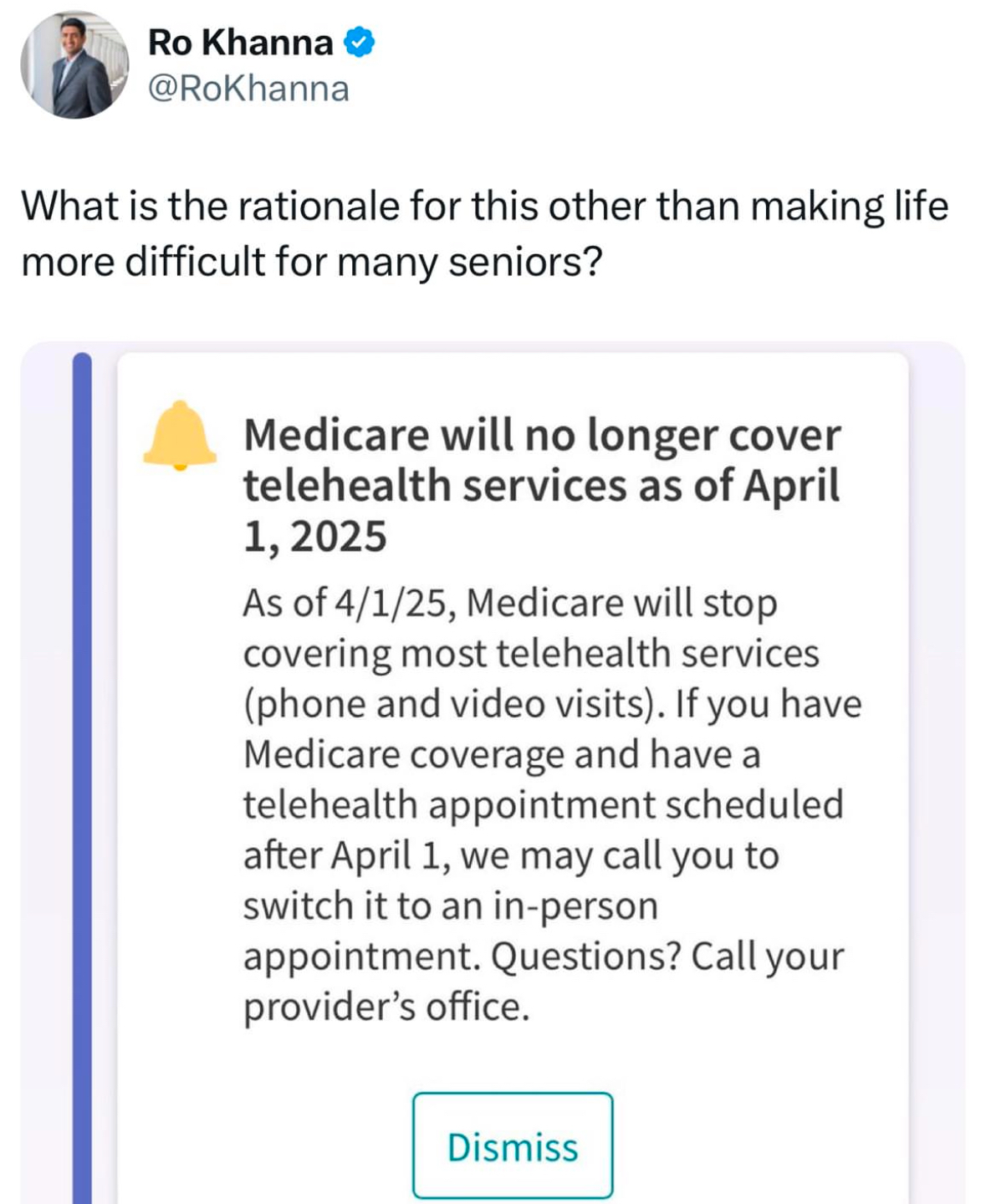Click the word "seniors?" in the tweet
This screenshot has height=1204, width=986.
click(526, 263)
